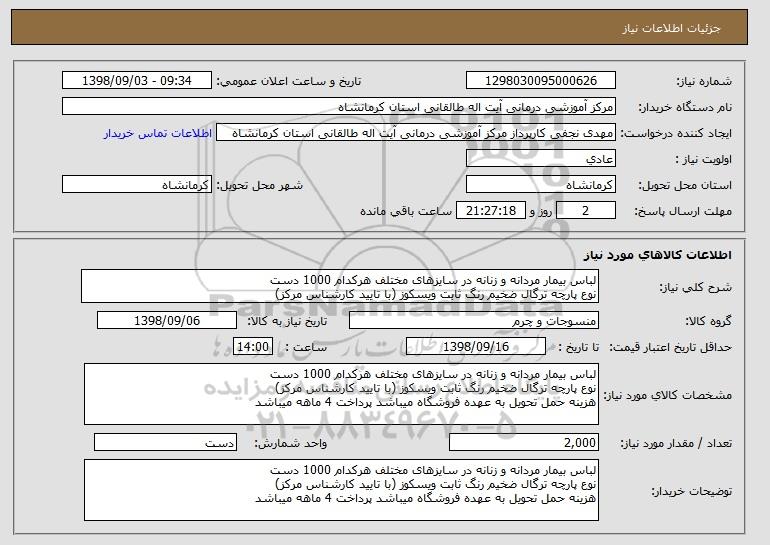Screen dimensions: 770x545
Task: Select the گروه کالا field منسوجات و چرم
Action: (x=474, y=321)
